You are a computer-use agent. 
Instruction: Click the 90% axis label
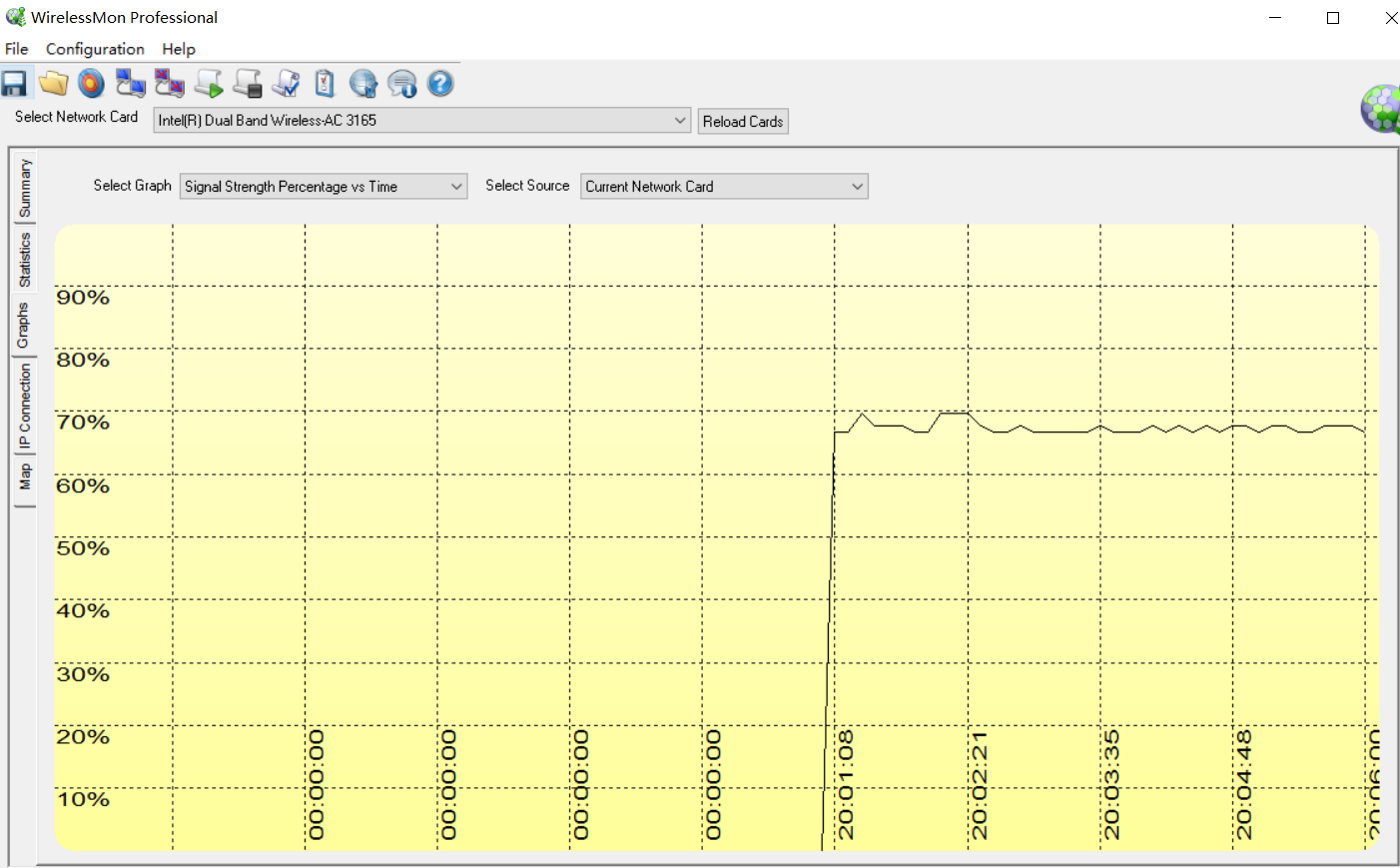tap(83, 298)
